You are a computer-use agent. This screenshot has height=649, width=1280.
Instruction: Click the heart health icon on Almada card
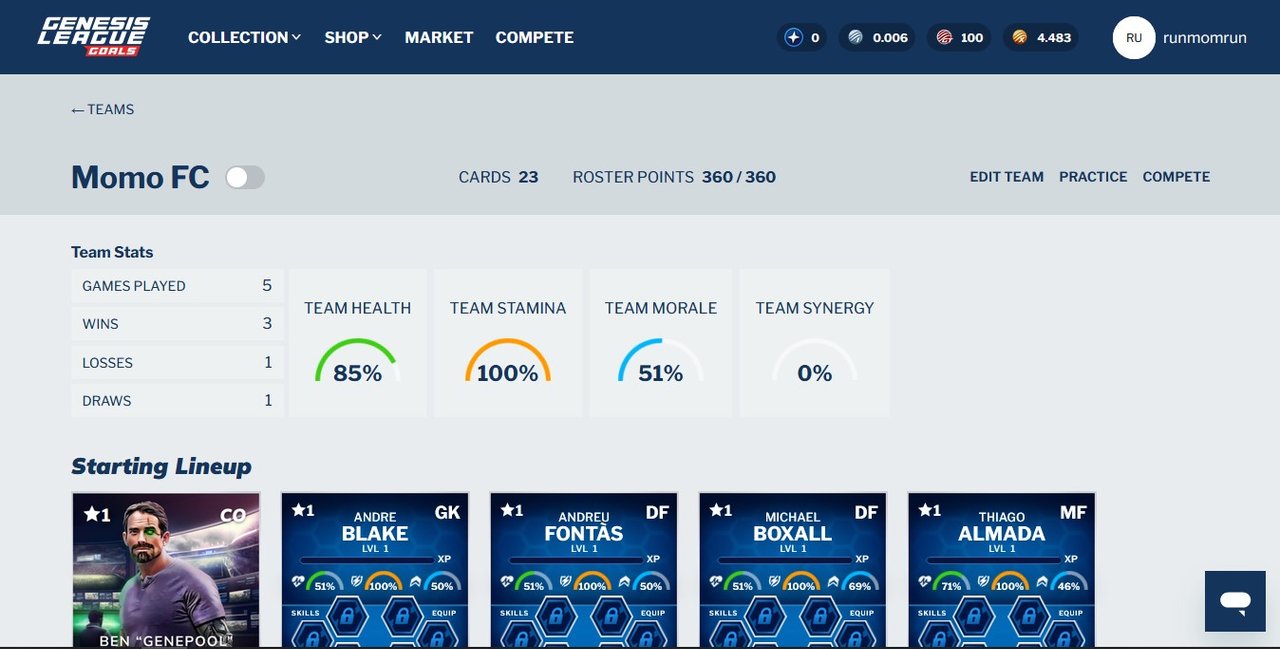click(x=925, y=582)
